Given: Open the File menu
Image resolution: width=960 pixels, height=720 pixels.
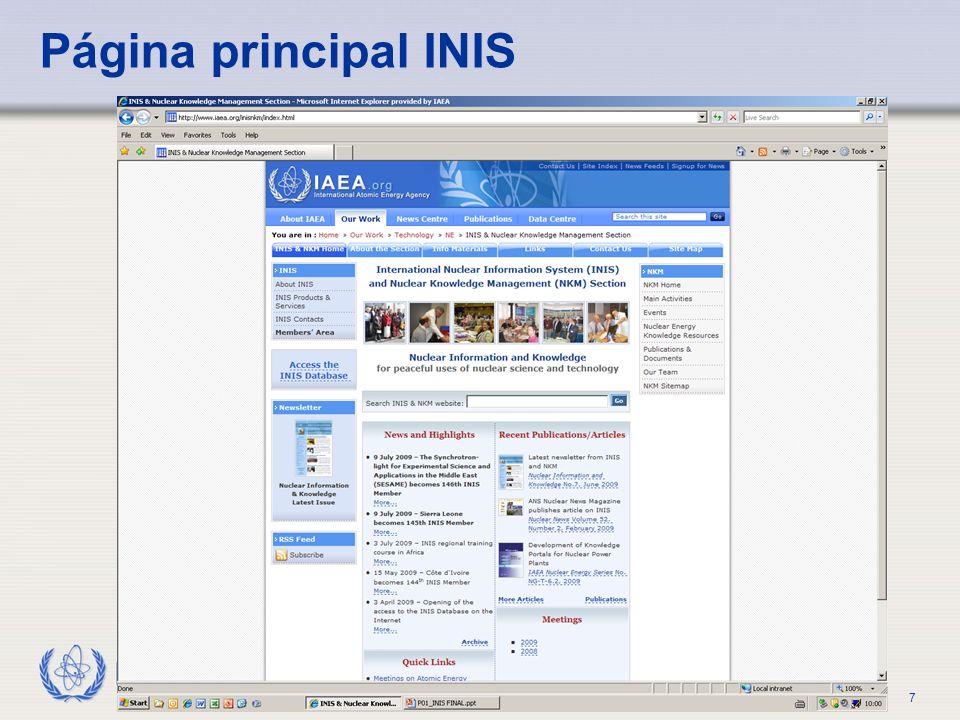Looking at the screenshot, I should click(x=126, y=135).
